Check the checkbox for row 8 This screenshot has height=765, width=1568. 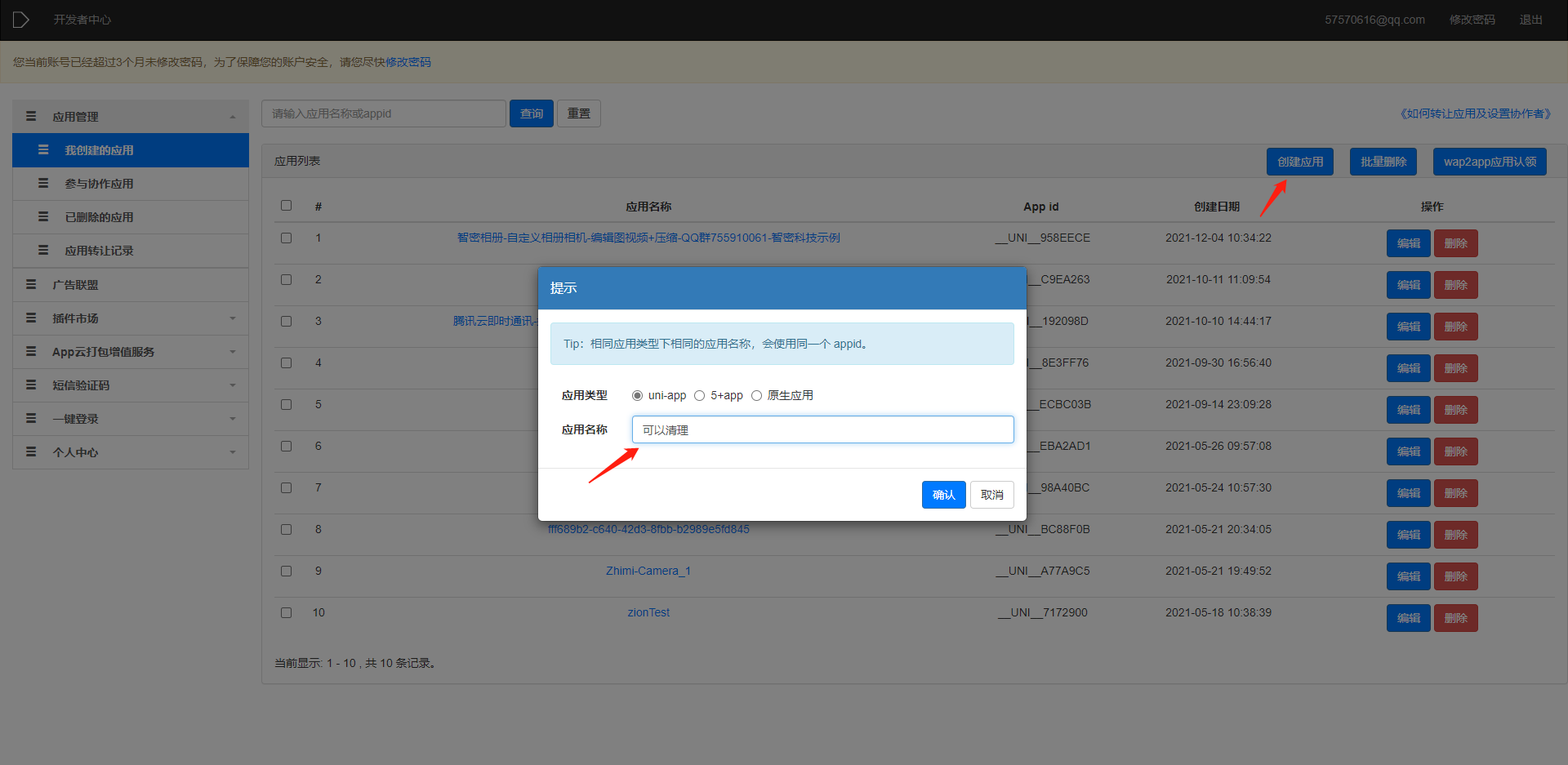click(286, 530)
